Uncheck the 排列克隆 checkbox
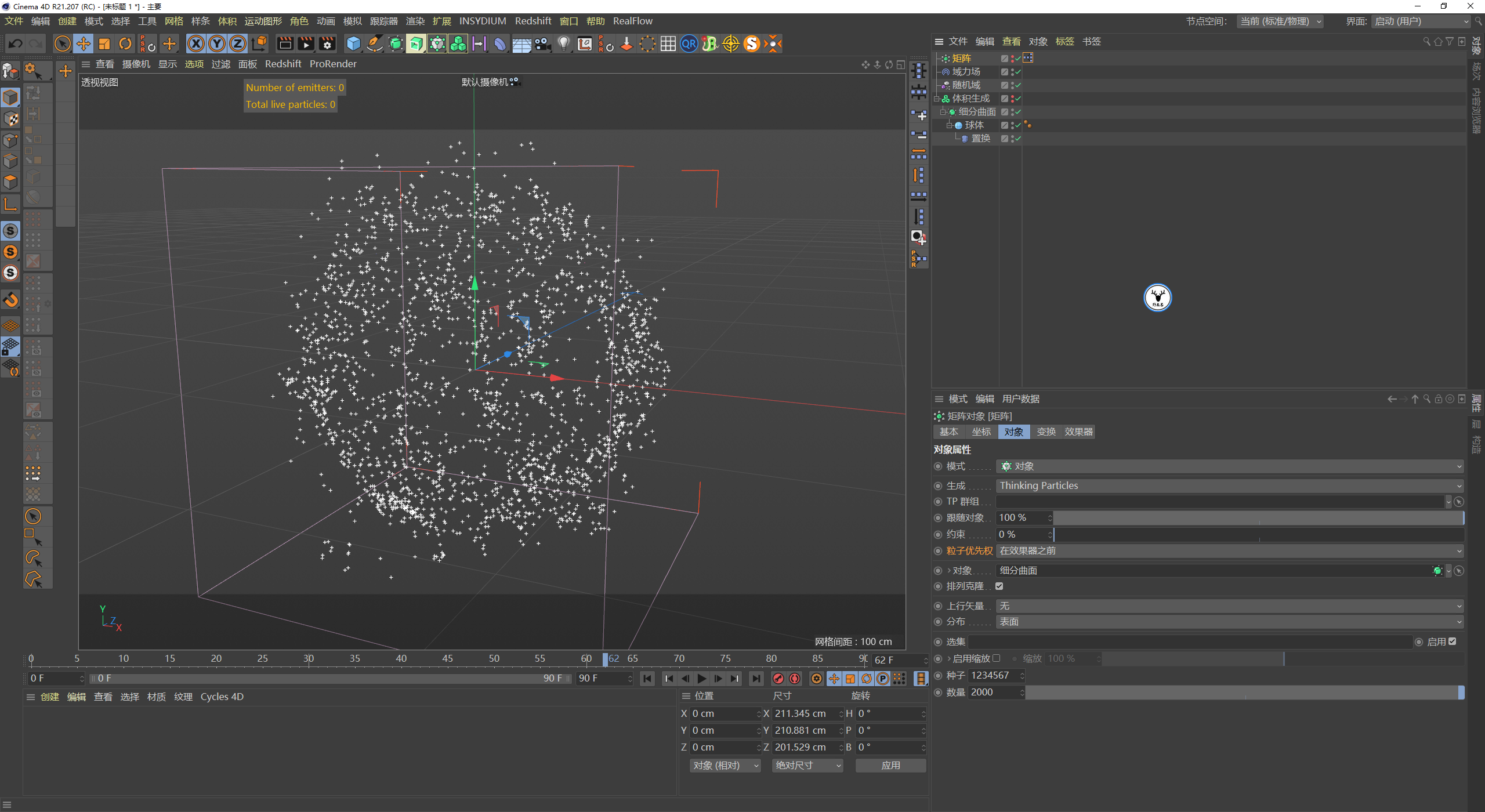The width and height of the screenshot is (1485, 812). (999, 586)
